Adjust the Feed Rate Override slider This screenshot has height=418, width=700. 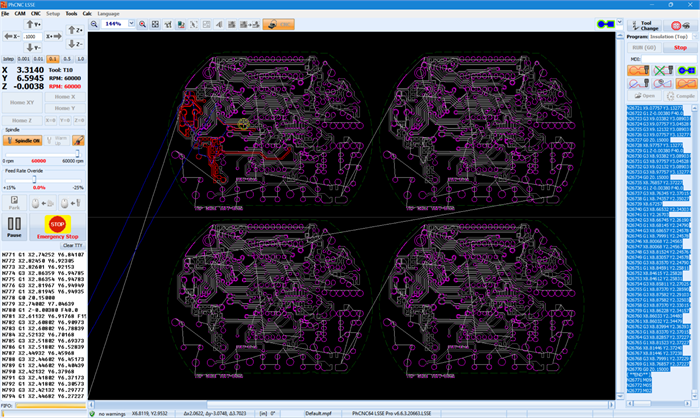(x=34, y=179)
